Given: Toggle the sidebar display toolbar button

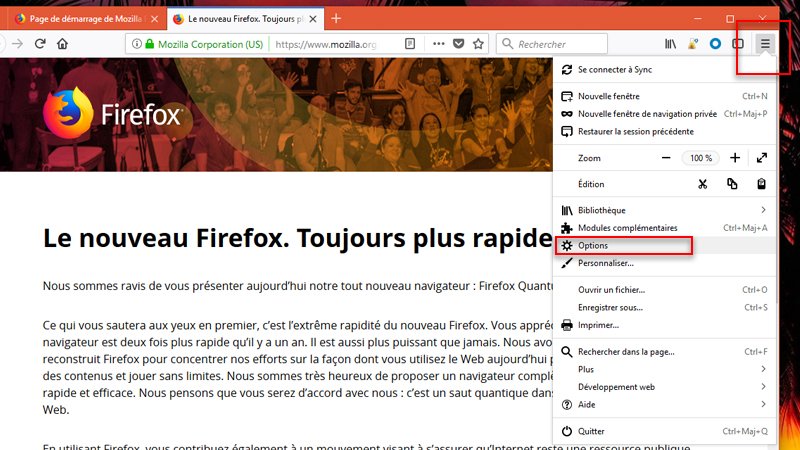Looking at the screenshot, I should [738, 44].
